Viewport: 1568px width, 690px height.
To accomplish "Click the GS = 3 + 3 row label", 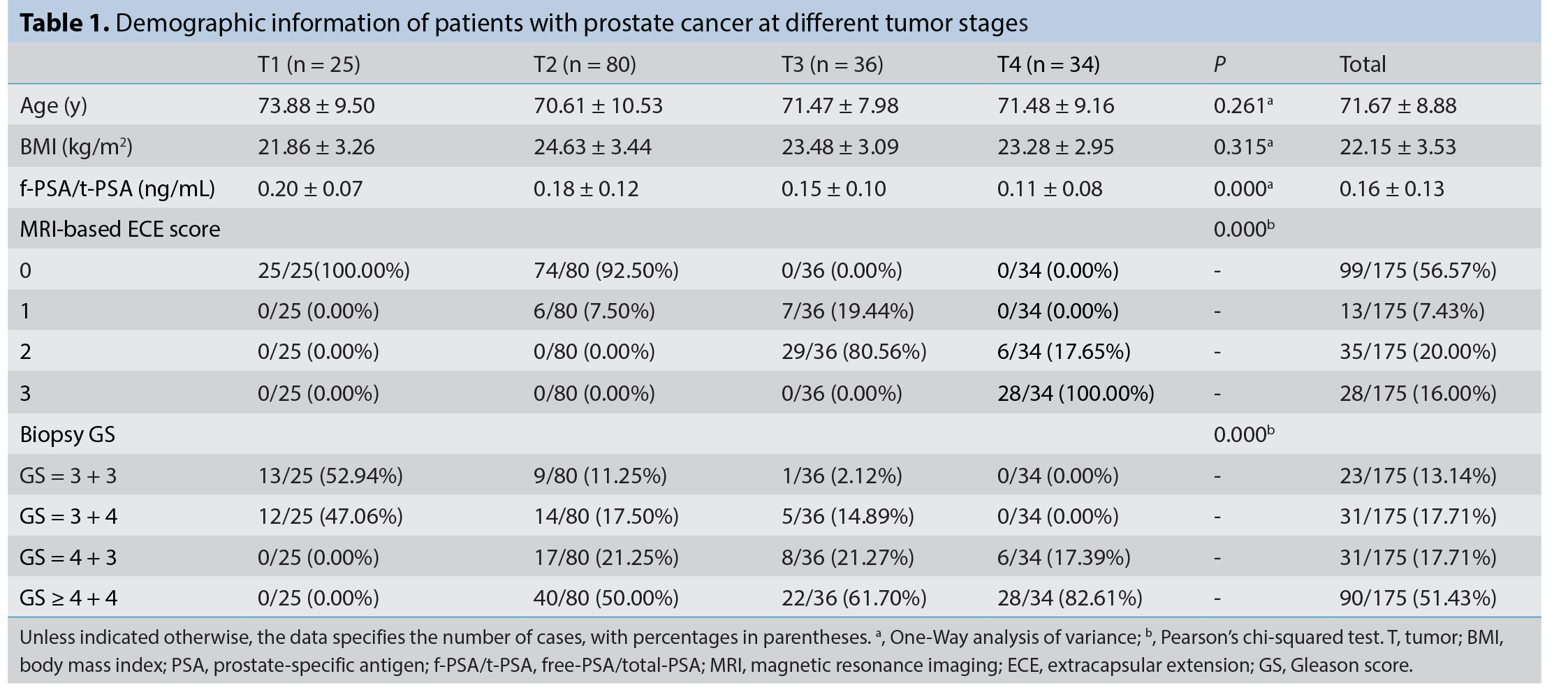I will [68, 476].
